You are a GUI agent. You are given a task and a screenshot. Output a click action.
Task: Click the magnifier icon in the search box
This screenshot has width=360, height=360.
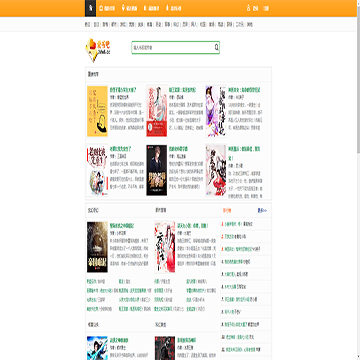click(x=216, y=48)
